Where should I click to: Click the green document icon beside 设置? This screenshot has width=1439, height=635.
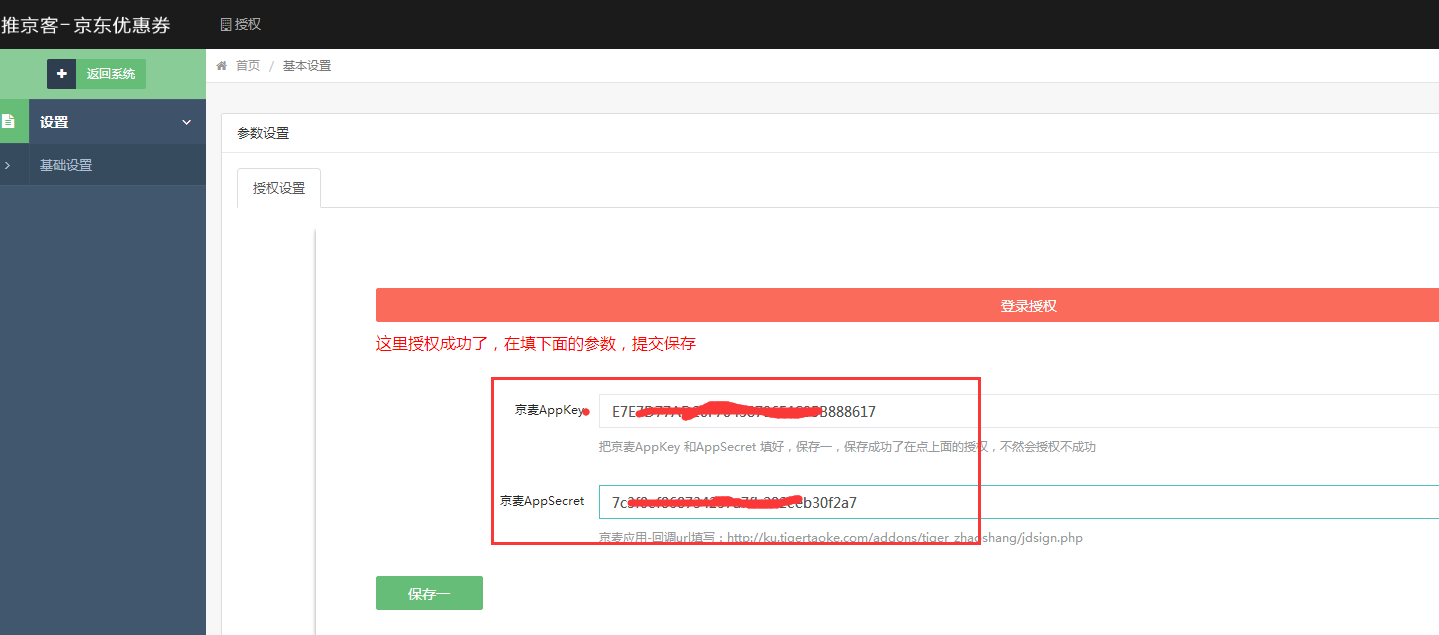coord(9,122)
